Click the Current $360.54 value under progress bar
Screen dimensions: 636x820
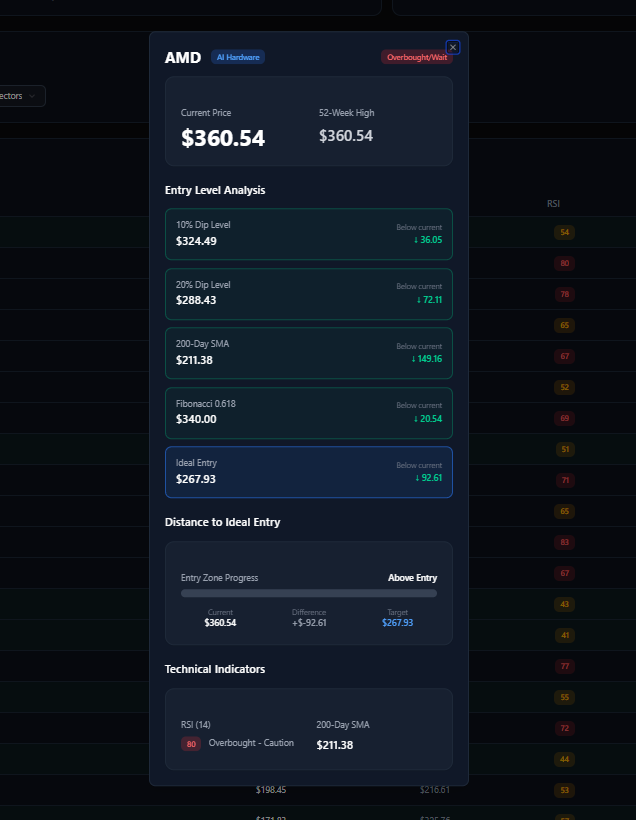pyautogui.click(x=220, y=623)
